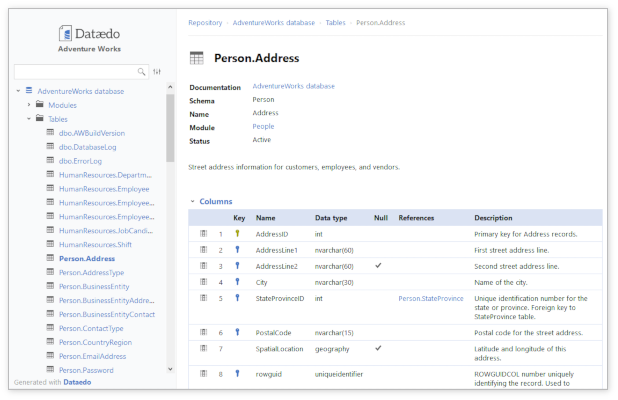Open AdventureWorks database breadcrumb link
The width and height of the screenshot is (618, 400).
pos(274,23)
